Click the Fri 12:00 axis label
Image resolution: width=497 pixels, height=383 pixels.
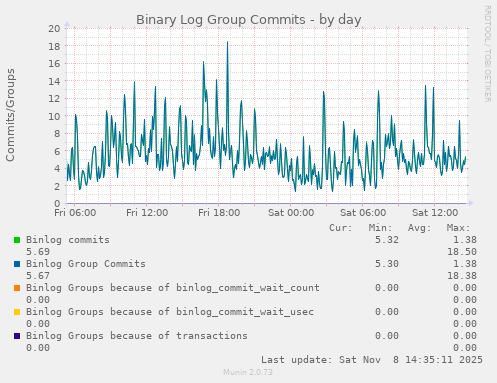tap(147, 212)
